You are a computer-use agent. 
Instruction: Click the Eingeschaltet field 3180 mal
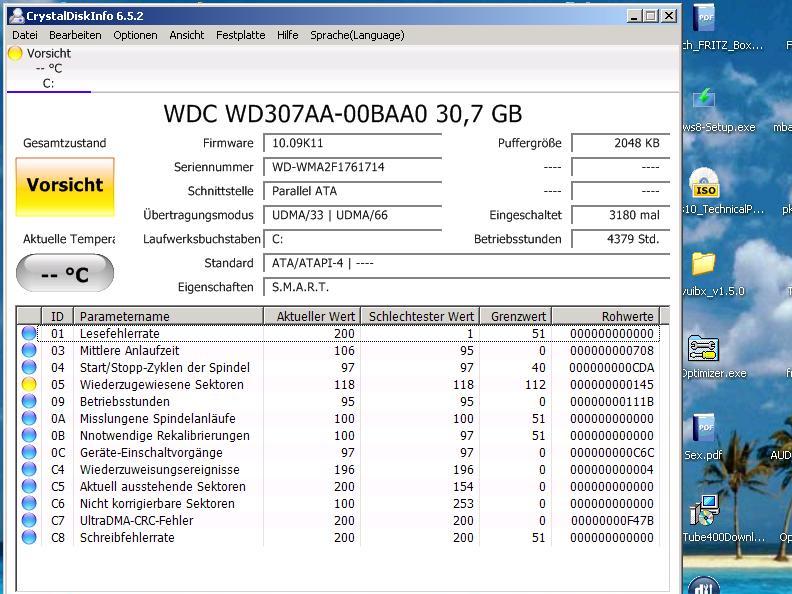click(x=621, y=215)
